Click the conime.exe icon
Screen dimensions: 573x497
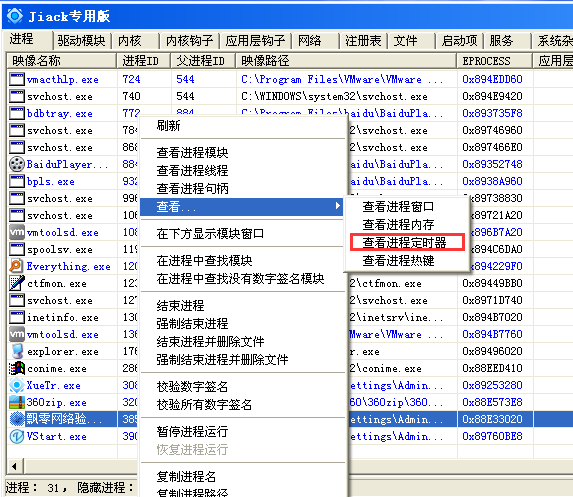point(16,368)
